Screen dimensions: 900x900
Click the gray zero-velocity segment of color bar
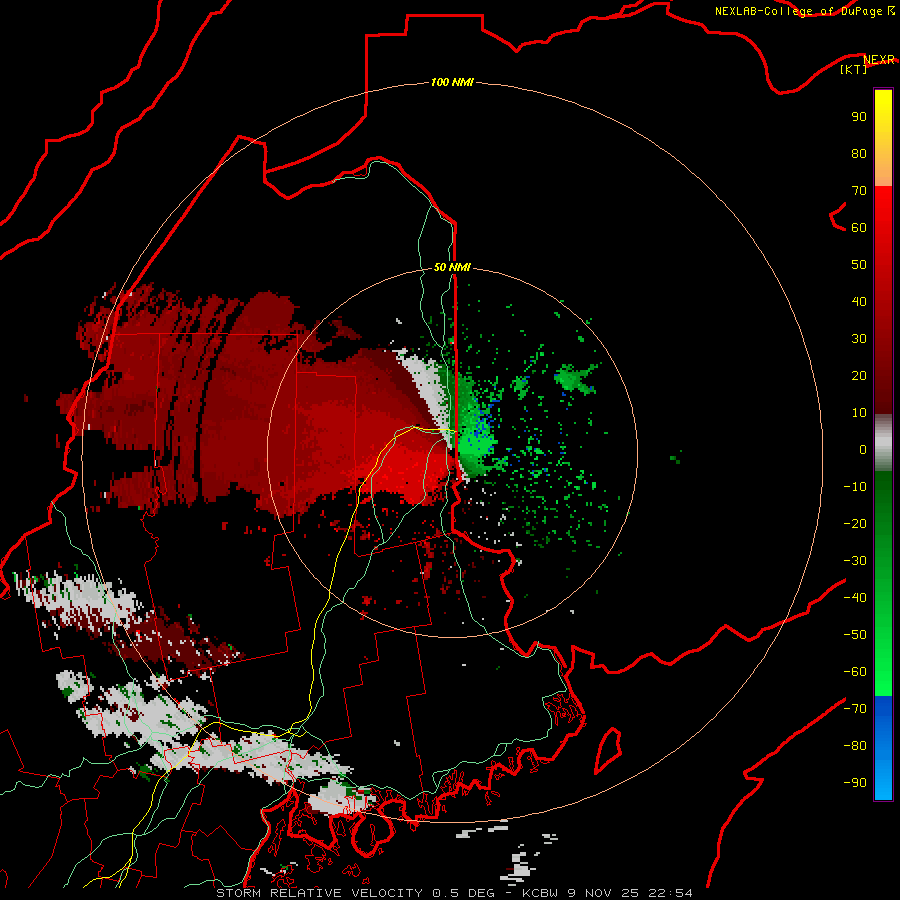point(883,443)
